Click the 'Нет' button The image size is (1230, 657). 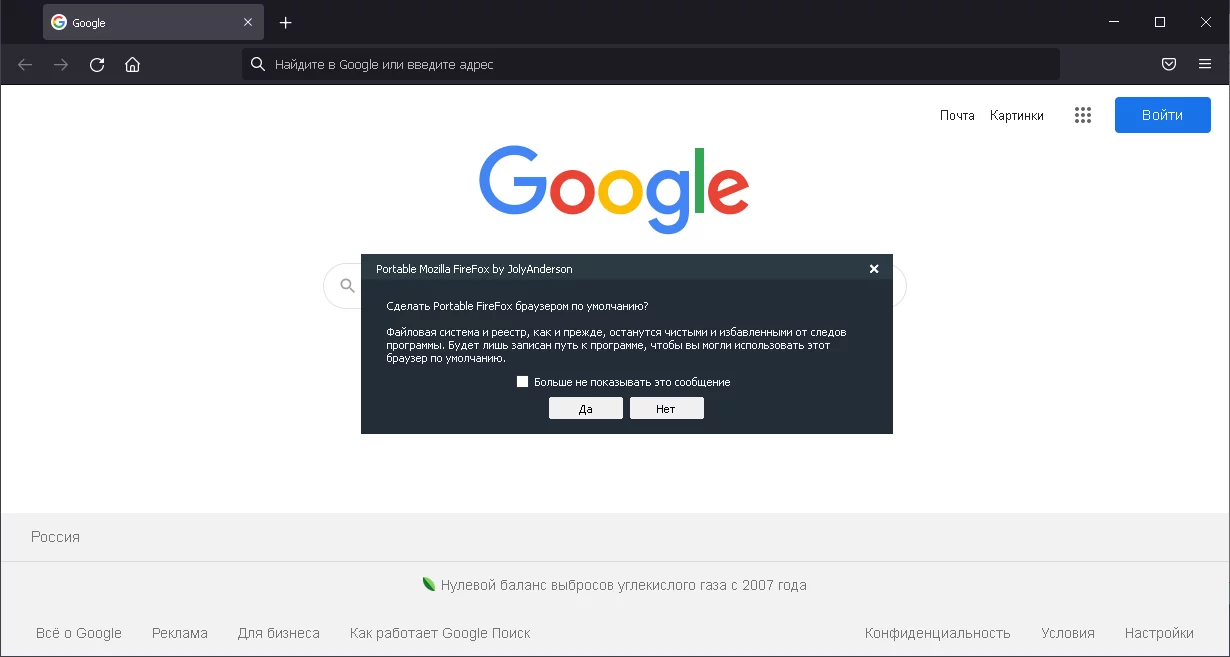coord(667,408)
